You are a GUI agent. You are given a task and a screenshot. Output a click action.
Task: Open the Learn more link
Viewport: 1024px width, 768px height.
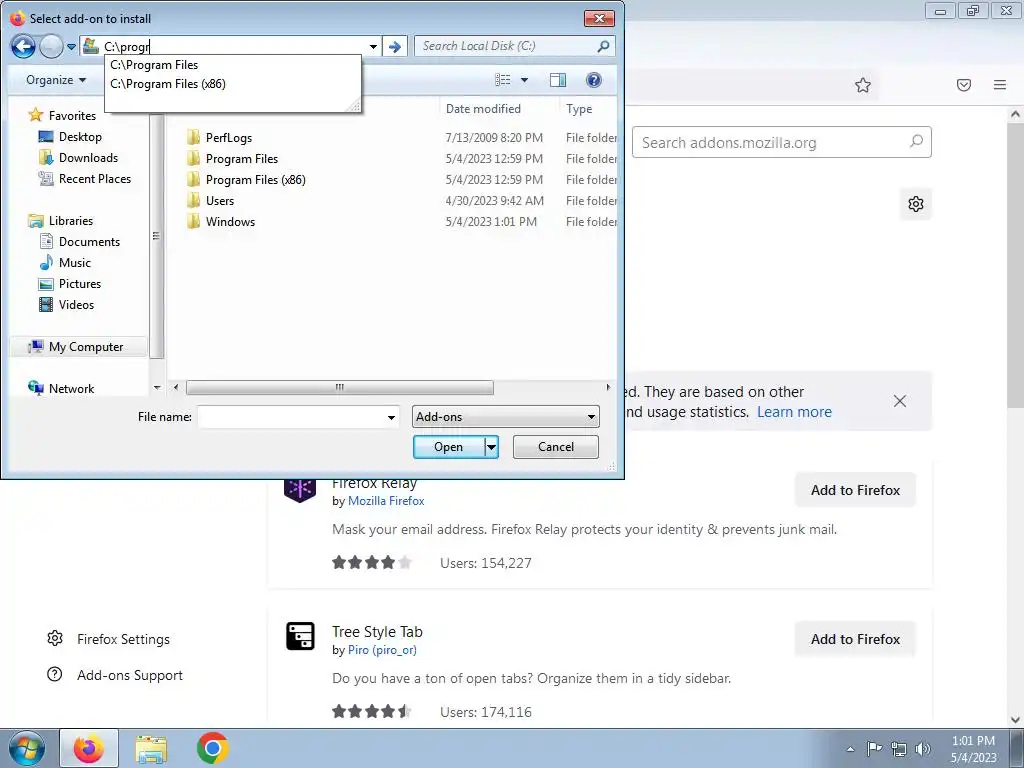point(794,412)
